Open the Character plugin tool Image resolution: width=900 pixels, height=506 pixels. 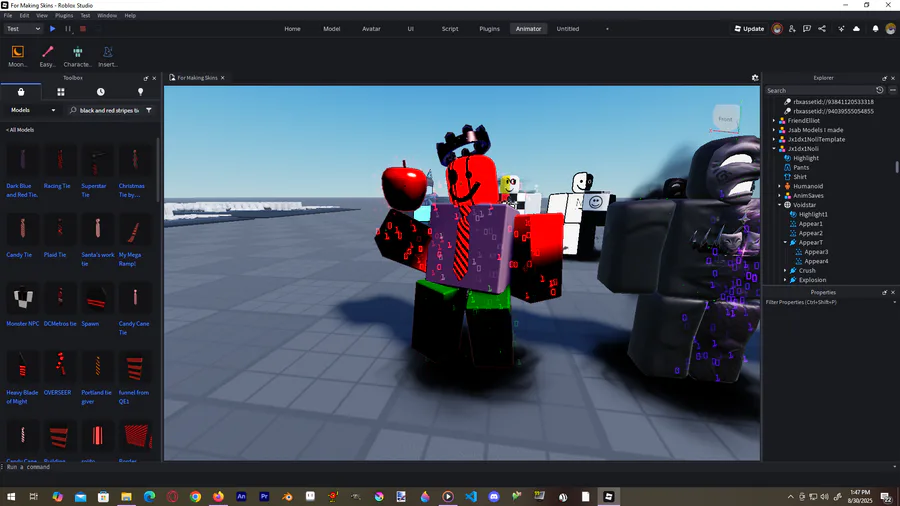coord(77,56)
